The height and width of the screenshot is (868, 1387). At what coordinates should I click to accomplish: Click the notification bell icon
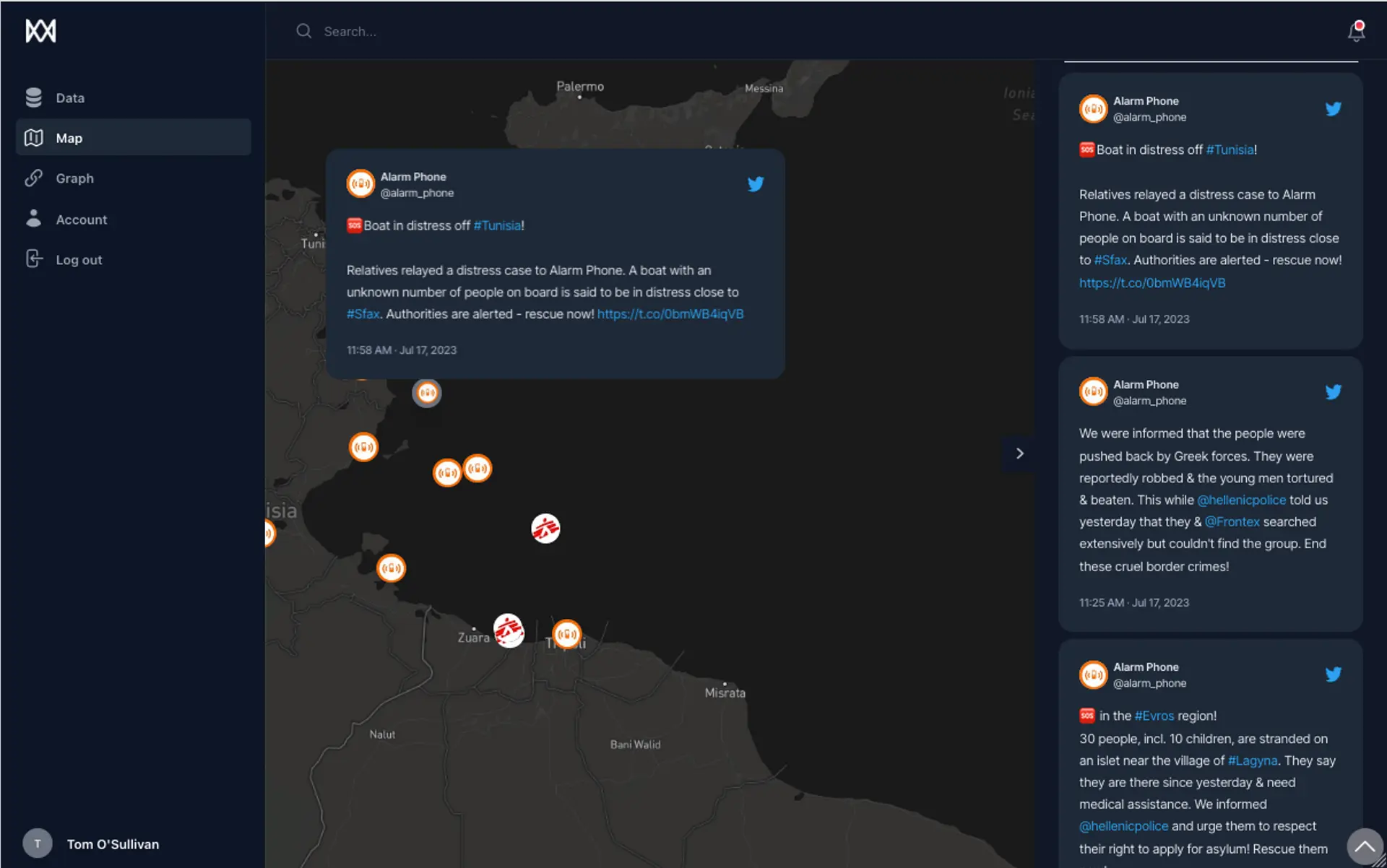pyautogui.click(x=1356, y=31)
